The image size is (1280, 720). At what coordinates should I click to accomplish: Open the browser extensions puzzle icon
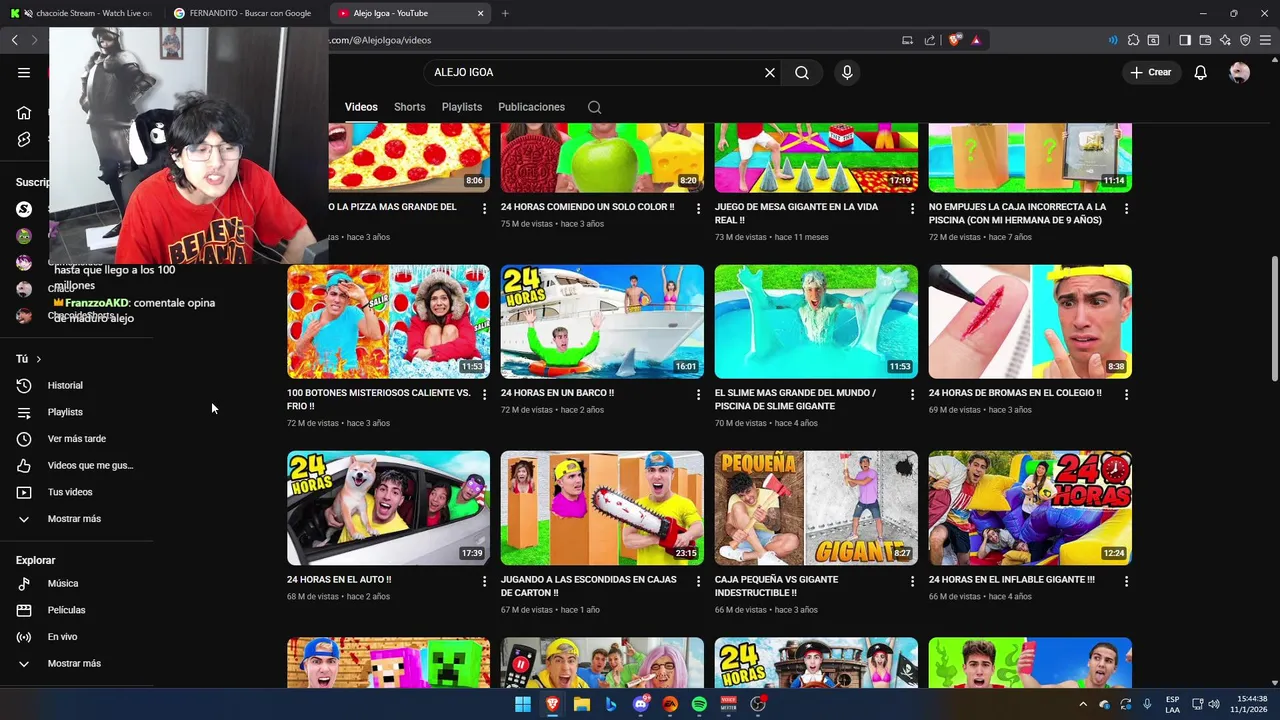pos(1133,40)
